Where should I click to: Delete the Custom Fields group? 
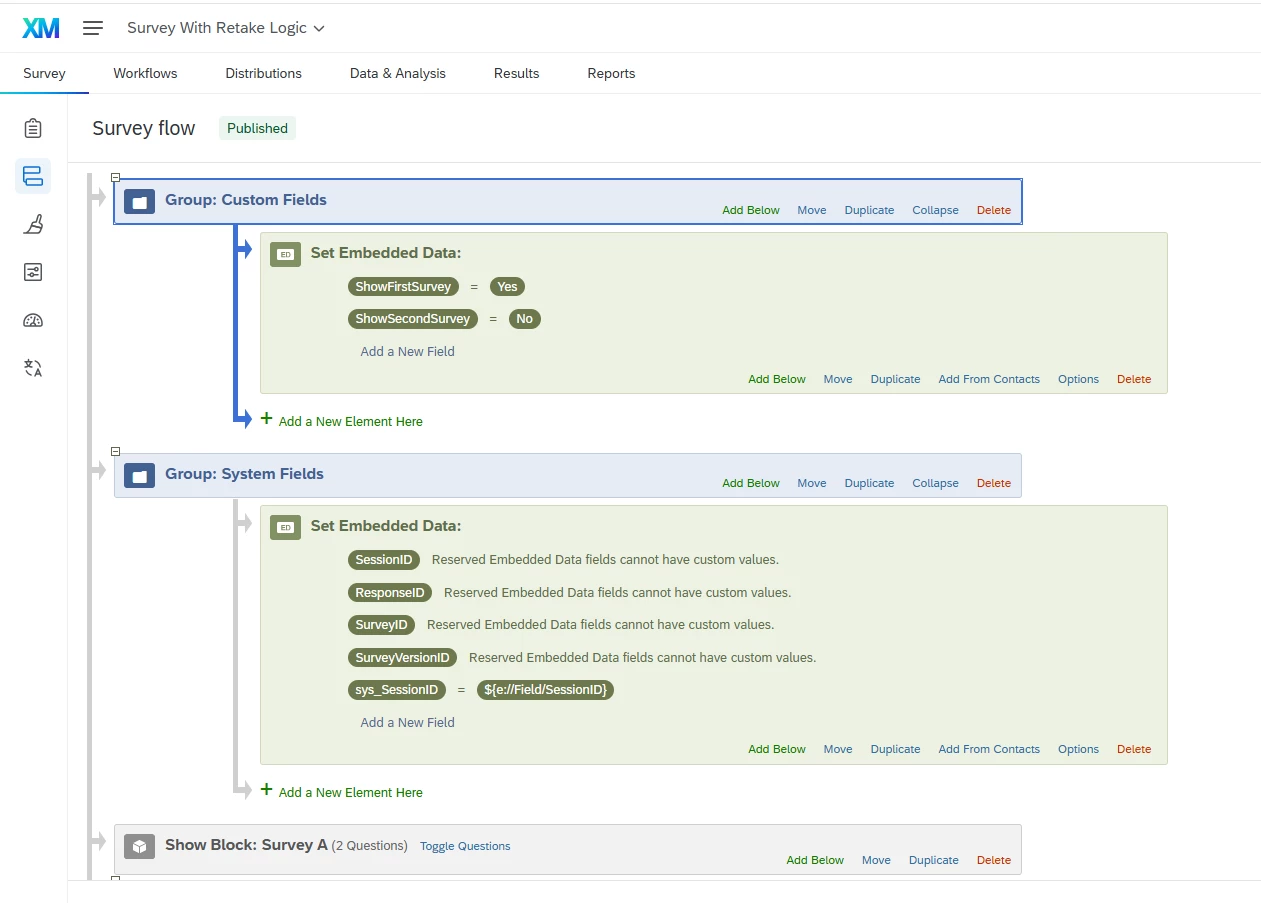(994, 210)
